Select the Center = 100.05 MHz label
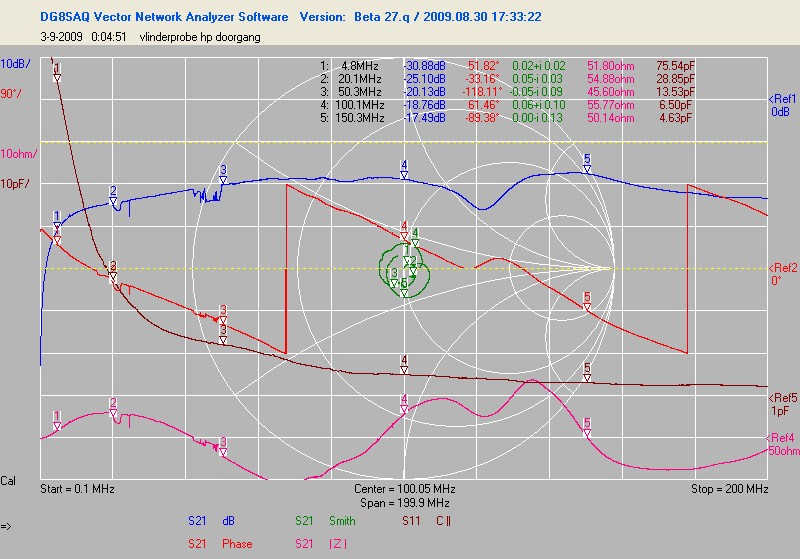The image size is (800, 559). pos(404,489)
